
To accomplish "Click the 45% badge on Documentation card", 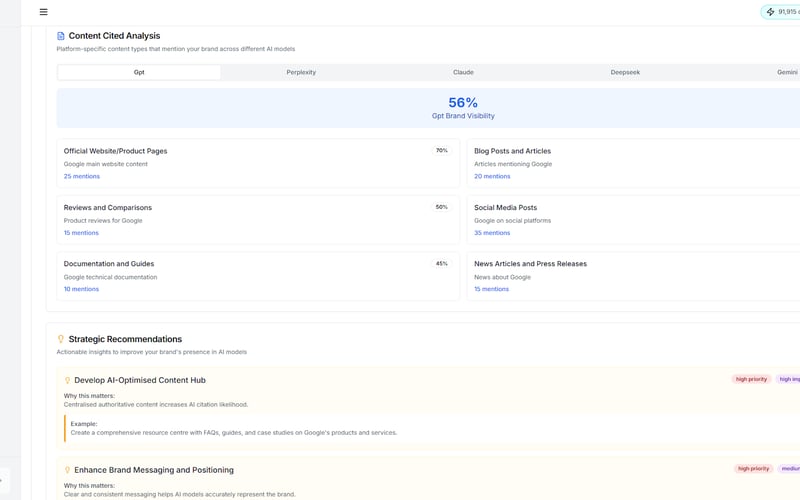I will (442, 264).
